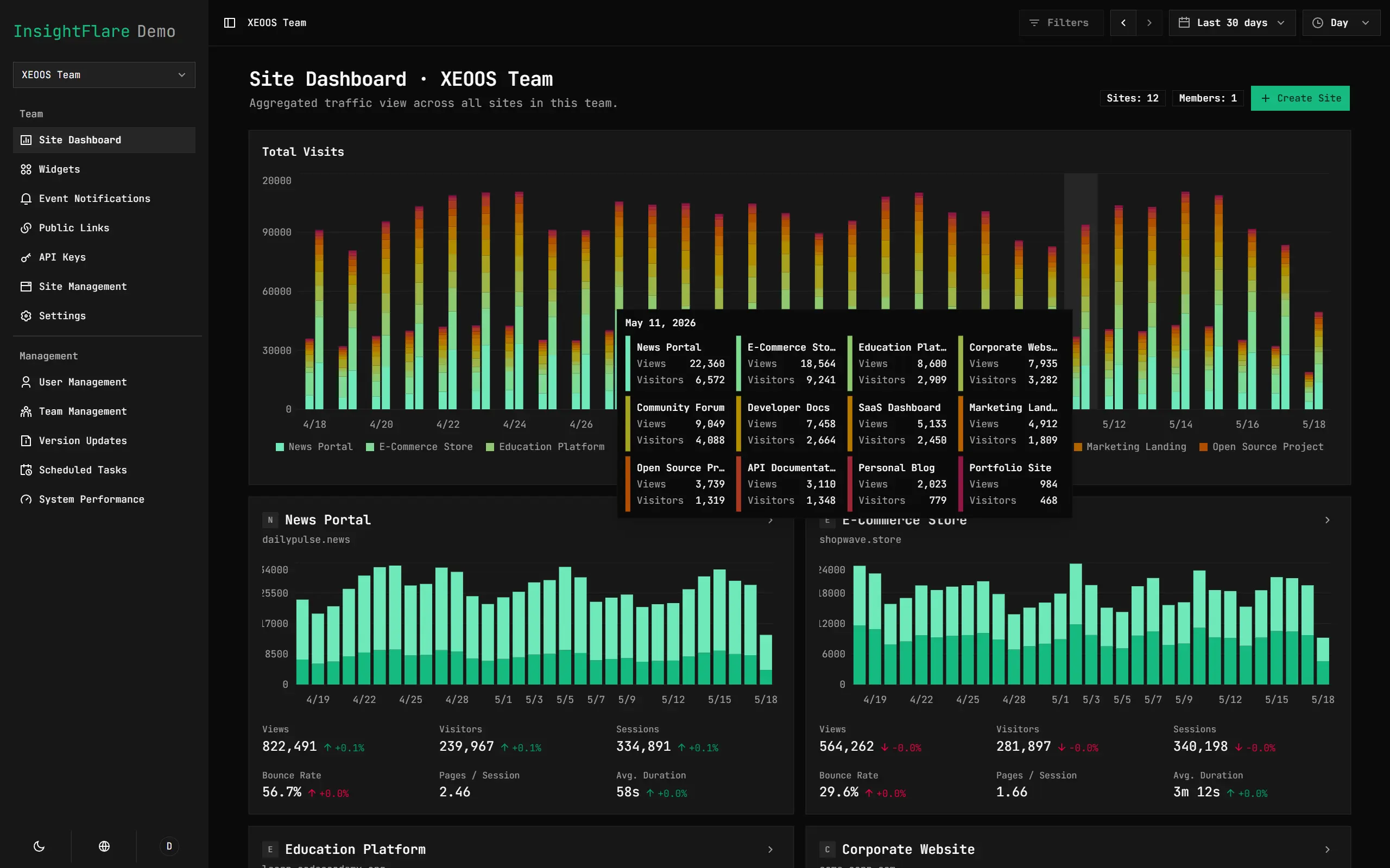The width and height of the screenshot is (1390, 868).
Task: Open Team Management page
Action: tap(104, 411)
